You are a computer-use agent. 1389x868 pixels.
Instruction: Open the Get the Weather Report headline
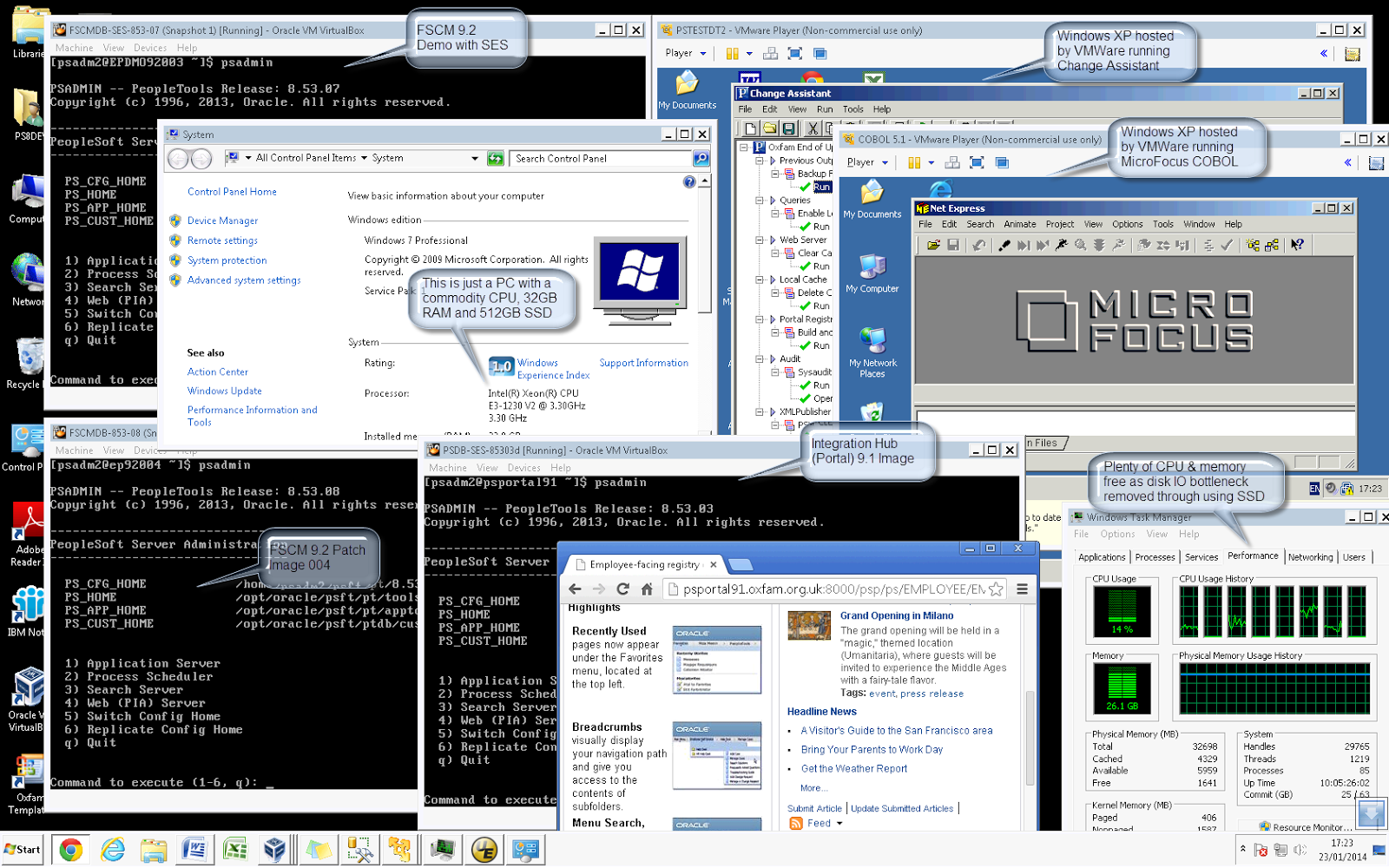(x=853, y=769)
